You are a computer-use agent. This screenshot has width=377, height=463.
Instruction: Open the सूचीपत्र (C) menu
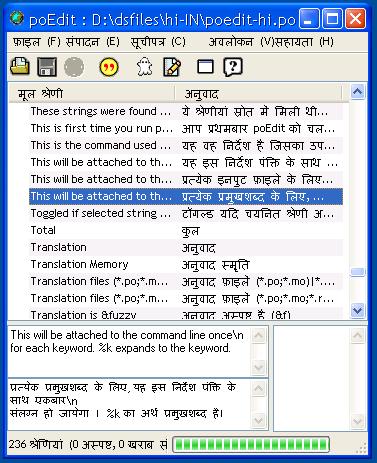click(158, 42)
